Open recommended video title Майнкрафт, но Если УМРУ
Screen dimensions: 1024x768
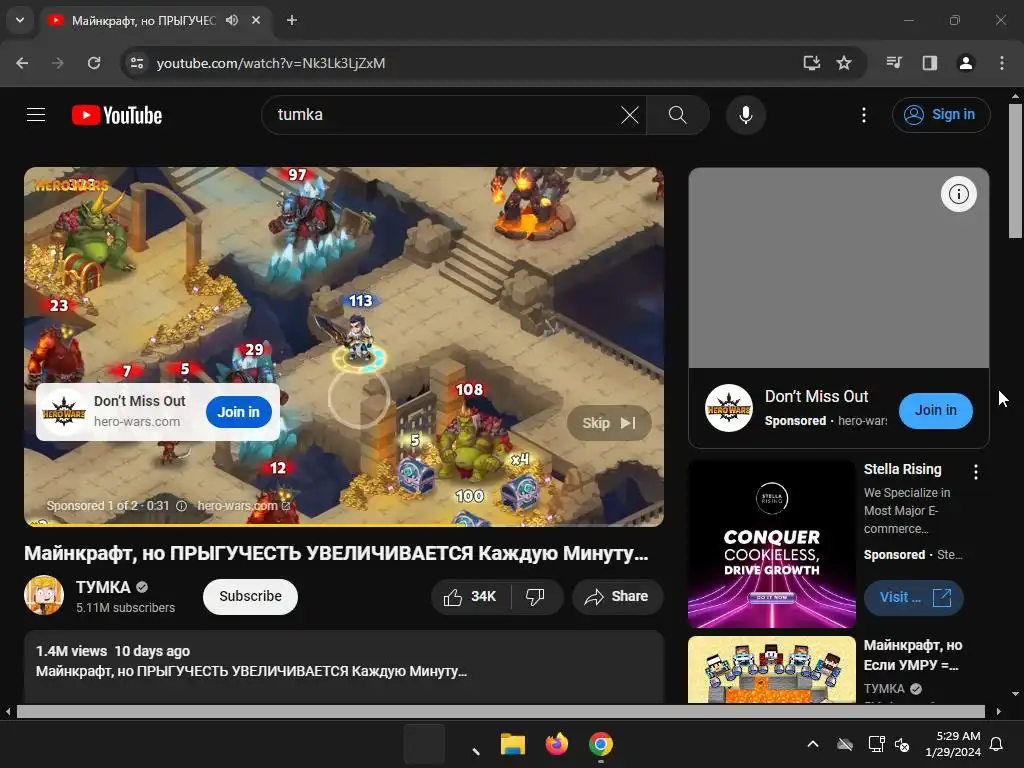(x=912, y=655)
